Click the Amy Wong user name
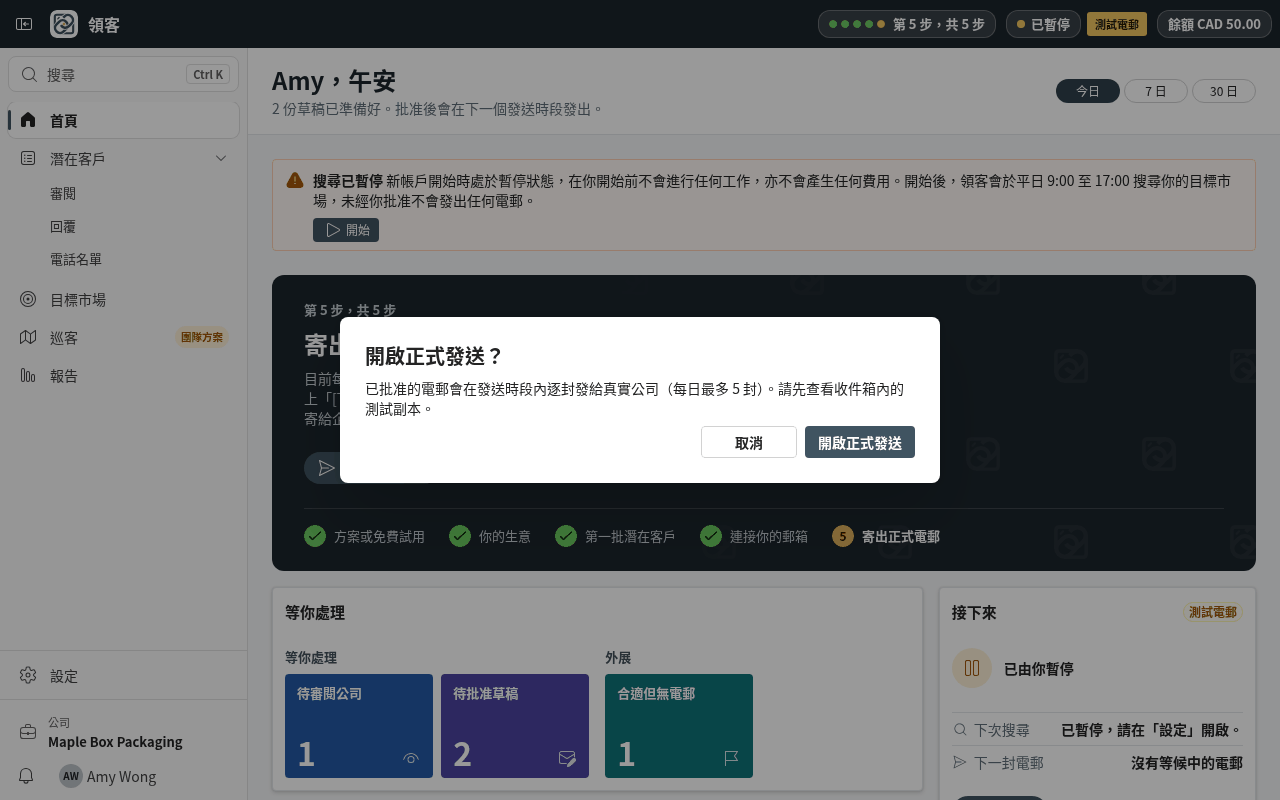Screen dimensions: 1280x800 122,776
